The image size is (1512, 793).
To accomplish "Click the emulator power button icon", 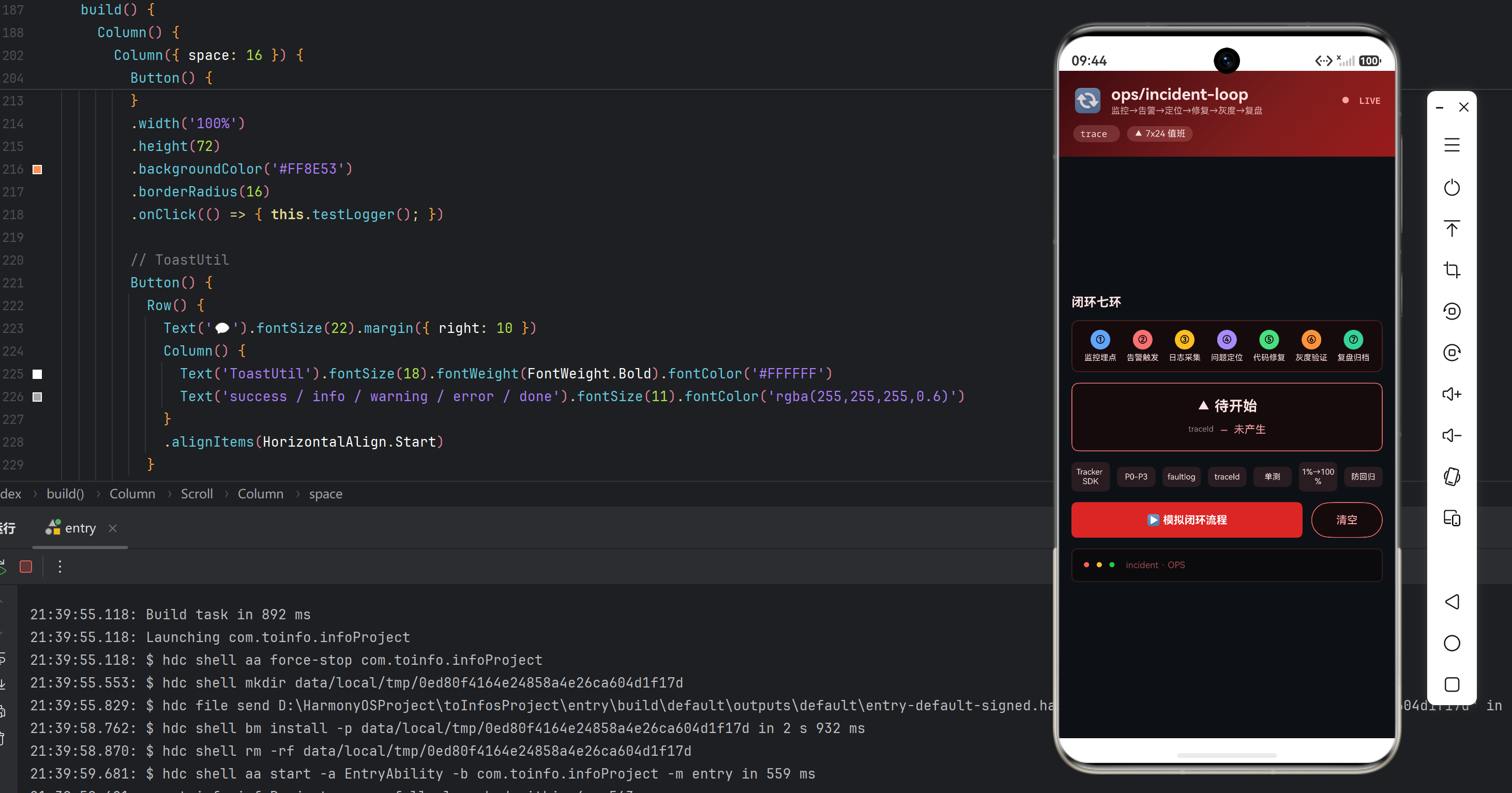I will (x=1451, y=187).
